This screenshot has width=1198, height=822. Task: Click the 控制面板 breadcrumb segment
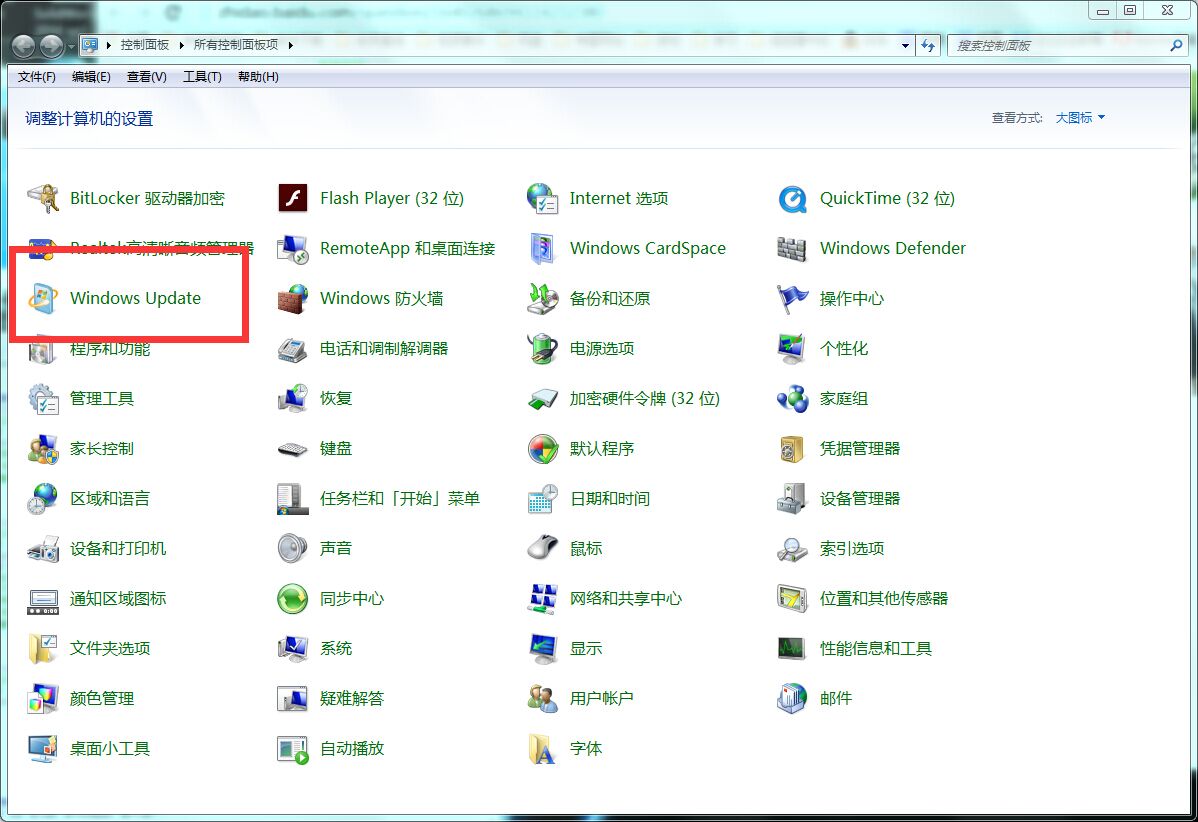144,46
